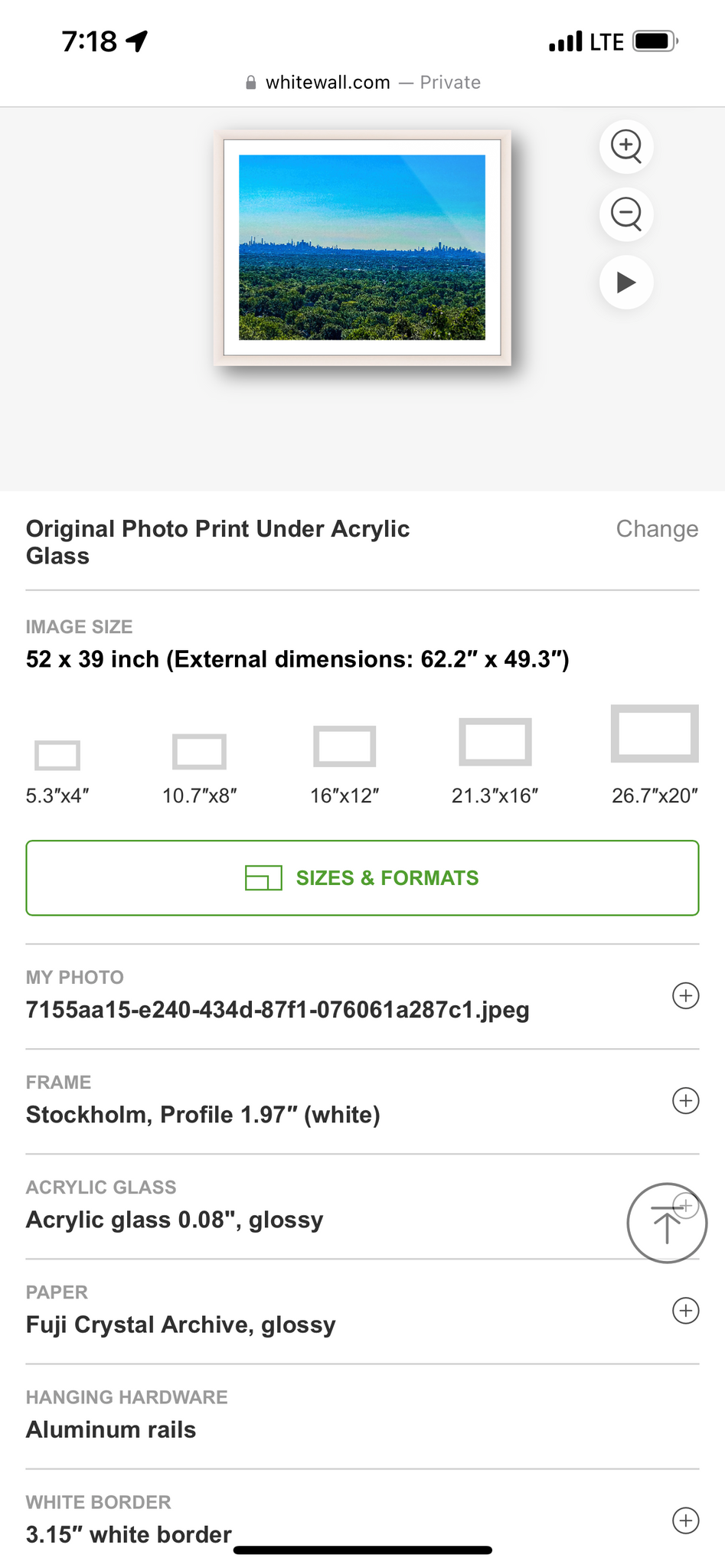
Task: Choose the 10.7"x8" size icon
Action: (199, 751)
